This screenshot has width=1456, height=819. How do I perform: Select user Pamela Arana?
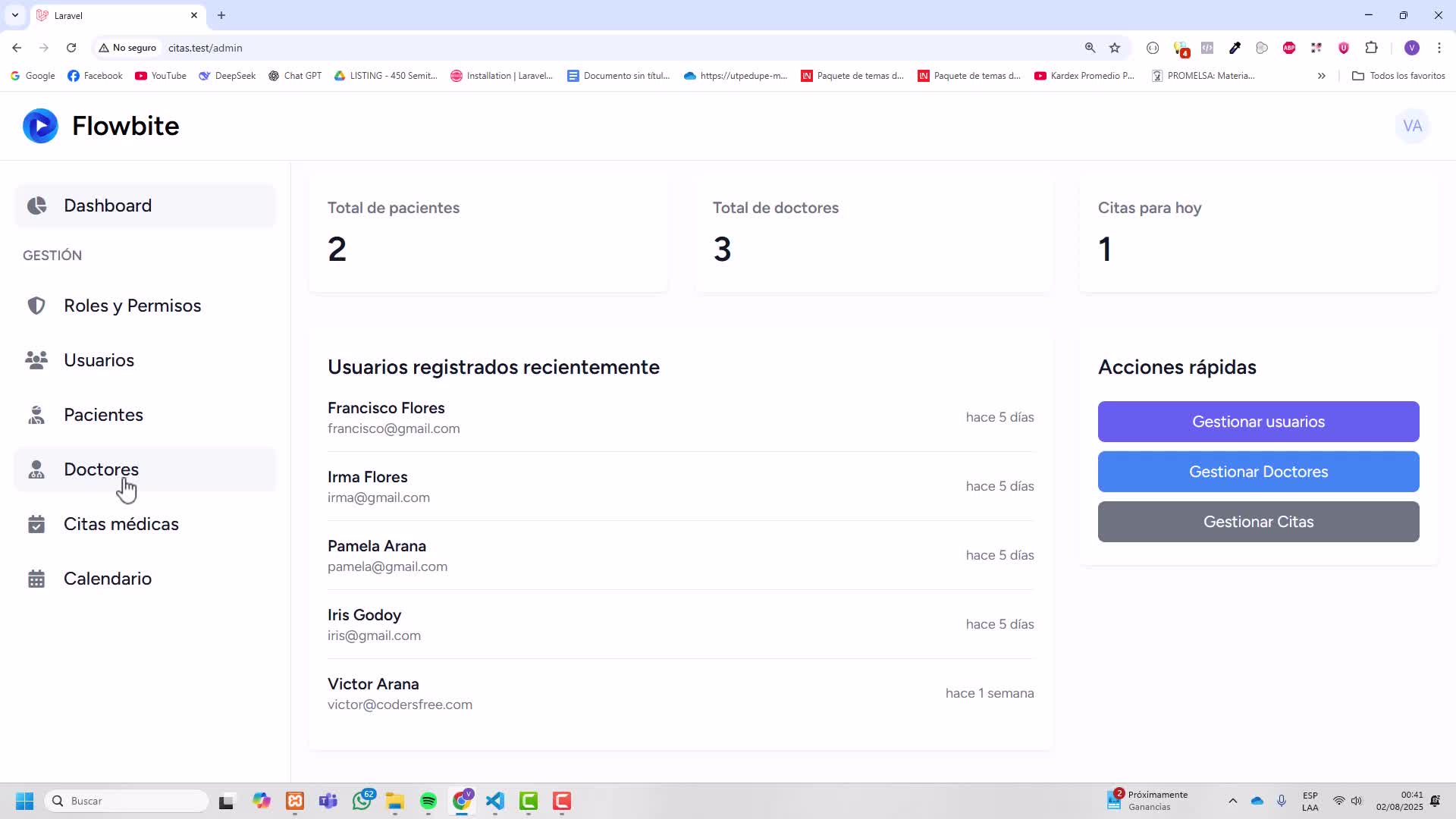pos(377,546)
